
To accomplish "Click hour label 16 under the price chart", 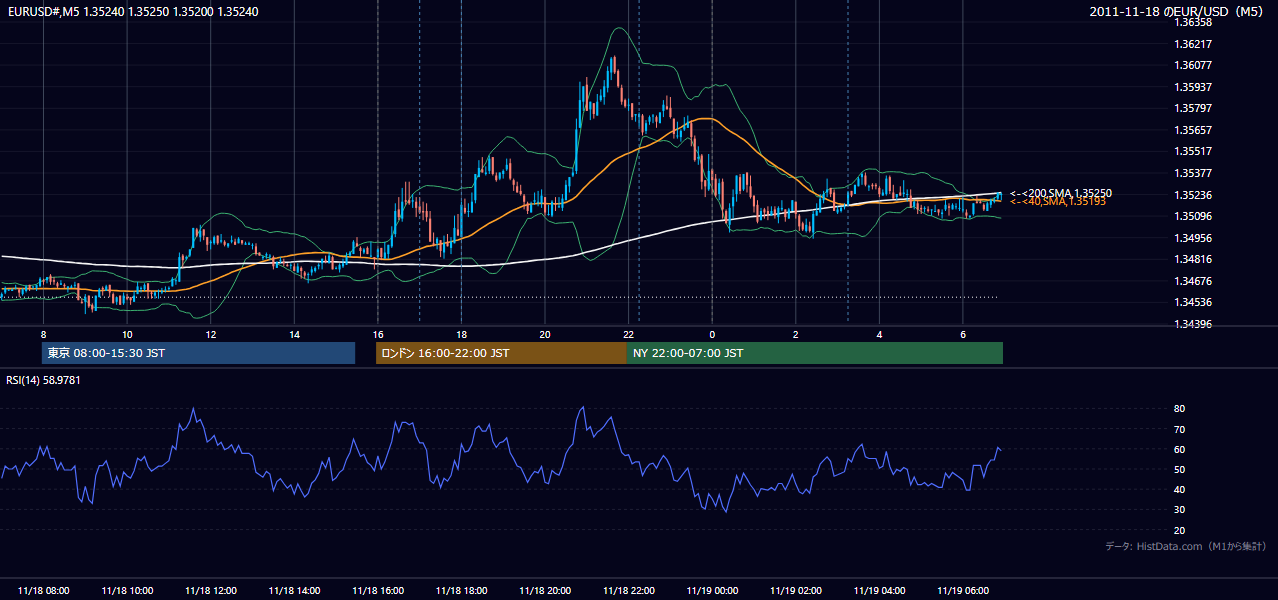I will click(377, 334).
